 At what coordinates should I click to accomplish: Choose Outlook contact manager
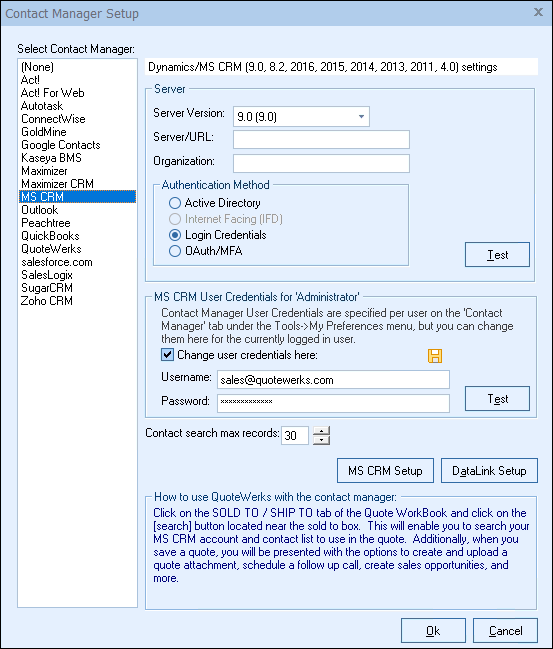(77, 210)
